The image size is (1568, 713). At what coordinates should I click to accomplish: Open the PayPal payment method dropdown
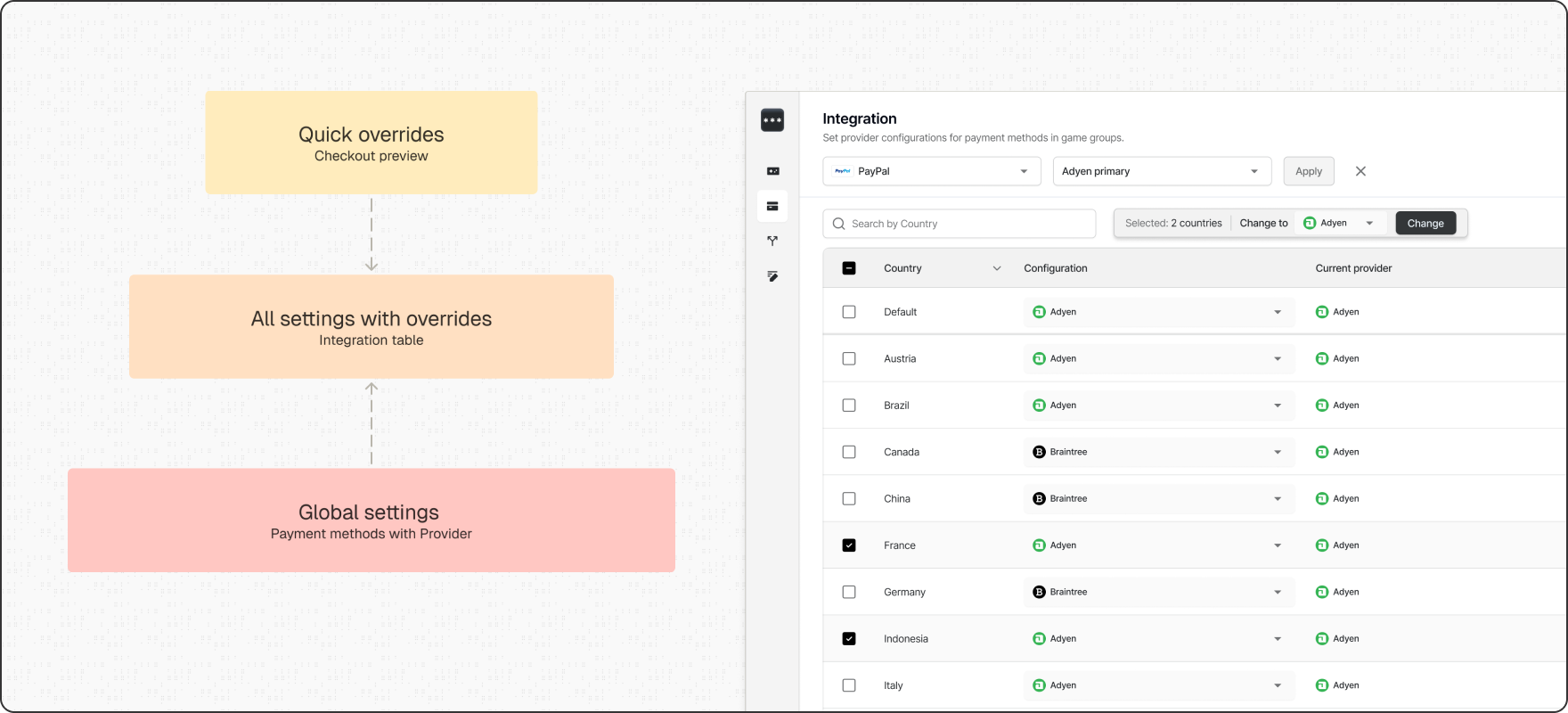pos(932,171)
